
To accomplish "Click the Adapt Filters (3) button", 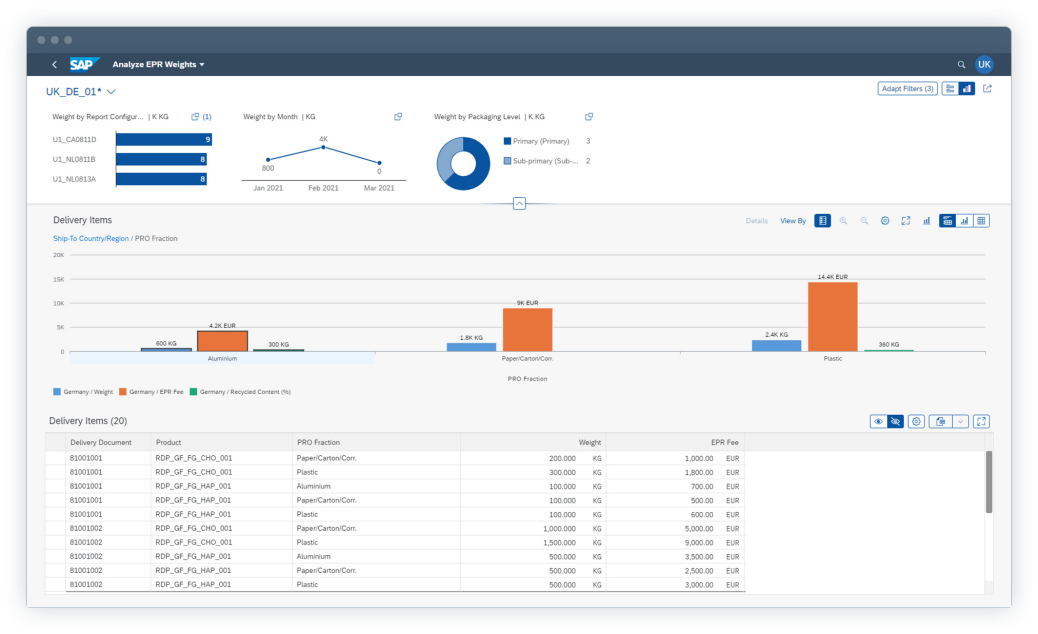I will pyautogui.click(x=907, y=89).
